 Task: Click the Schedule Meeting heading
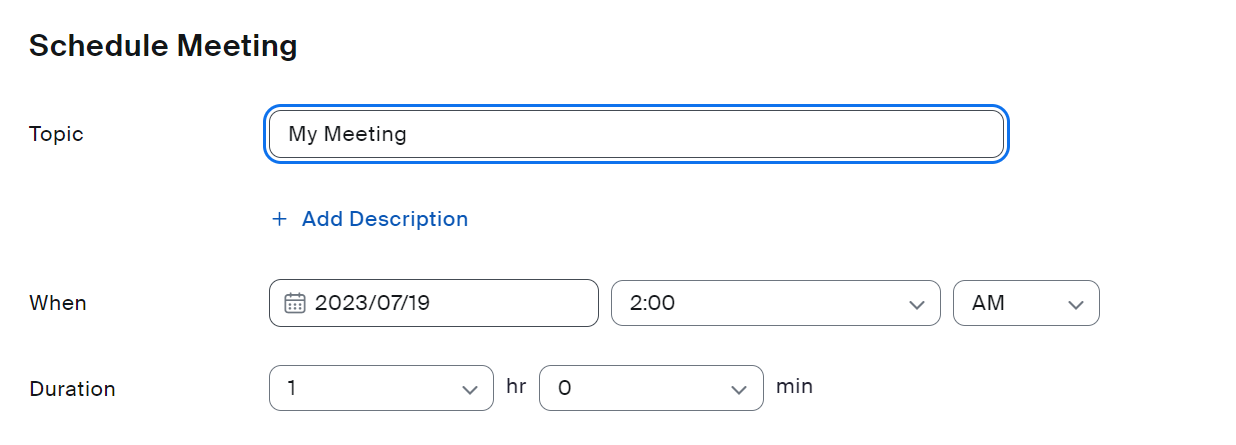click(x=163, y=46)
